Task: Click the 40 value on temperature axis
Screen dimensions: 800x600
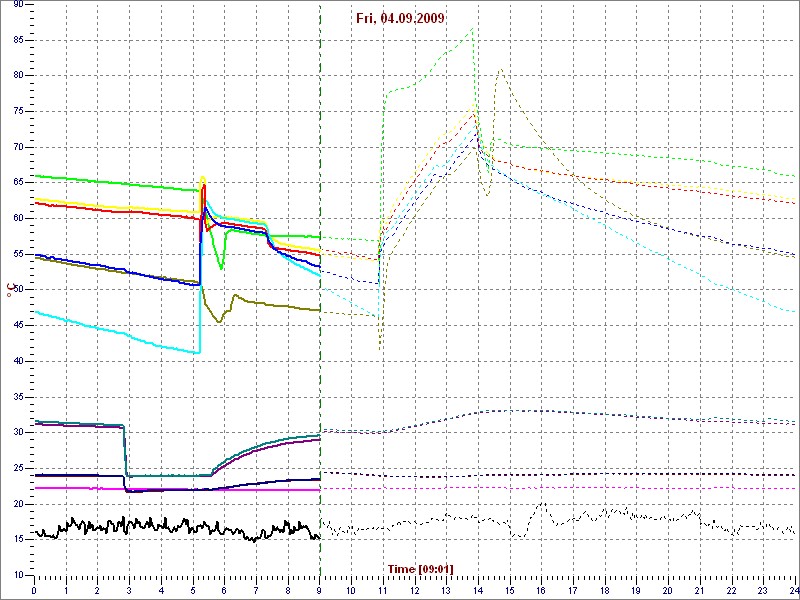Action: [18, 361]
